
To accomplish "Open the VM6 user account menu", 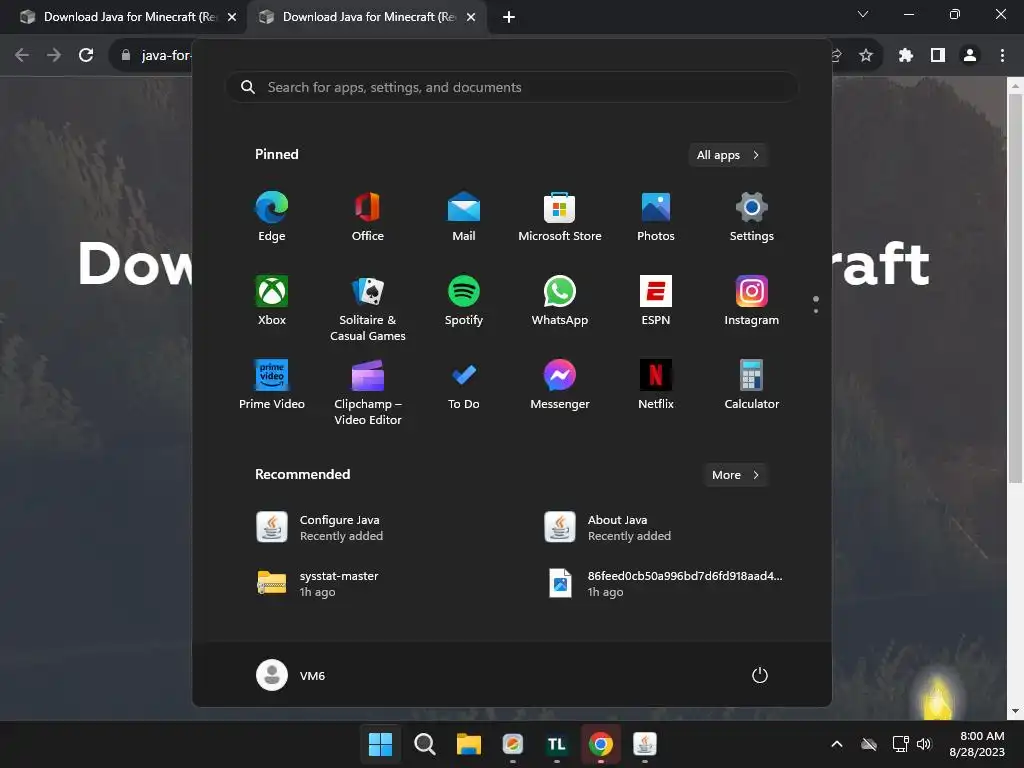I will pyautogui.click(x=291, y=675).
